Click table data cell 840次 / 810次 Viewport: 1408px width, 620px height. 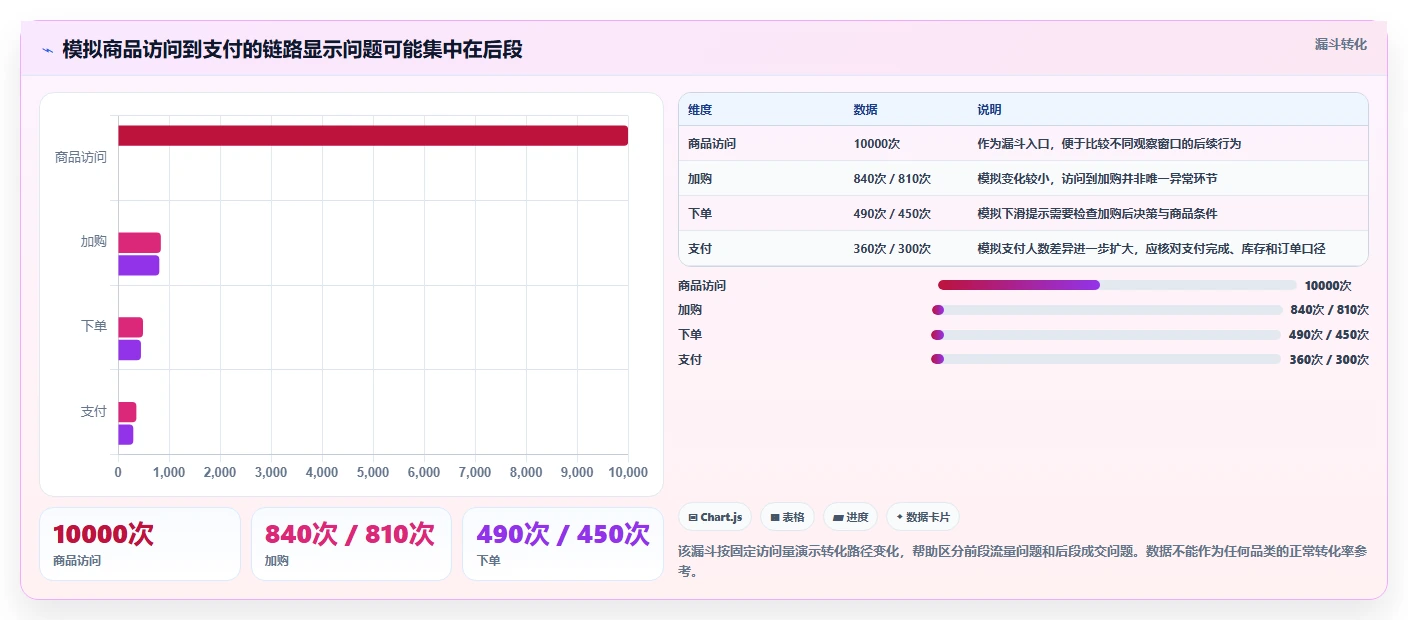coord(892,179)
